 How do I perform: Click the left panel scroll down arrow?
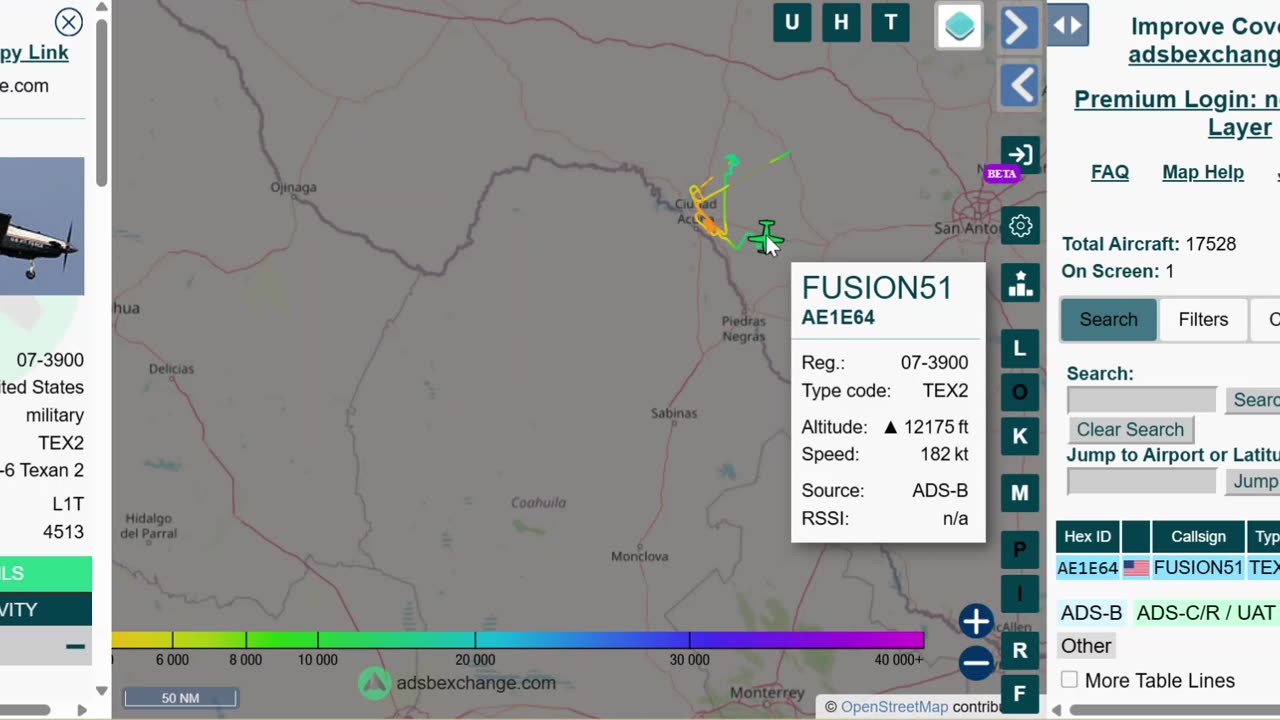pyautogui.click(x=102, y=691)
